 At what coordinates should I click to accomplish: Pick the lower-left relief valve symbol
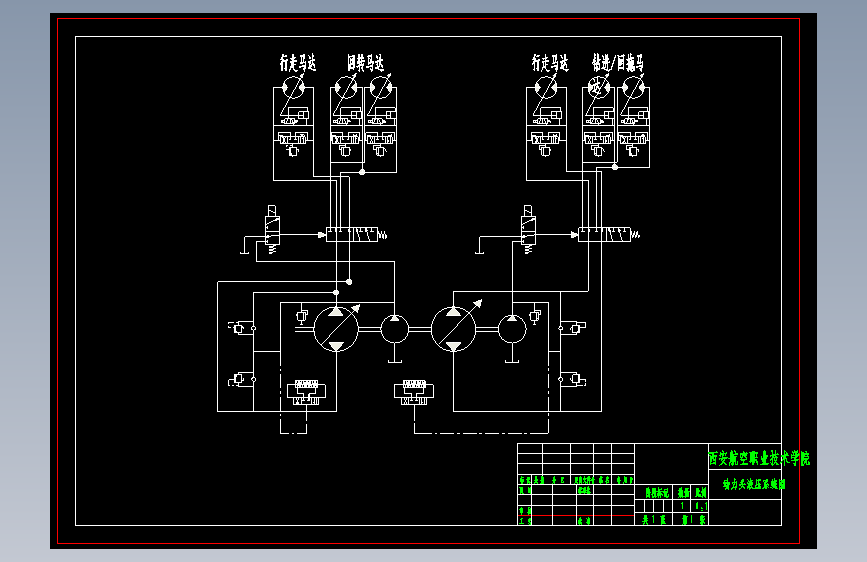click(x=241, y=379)
